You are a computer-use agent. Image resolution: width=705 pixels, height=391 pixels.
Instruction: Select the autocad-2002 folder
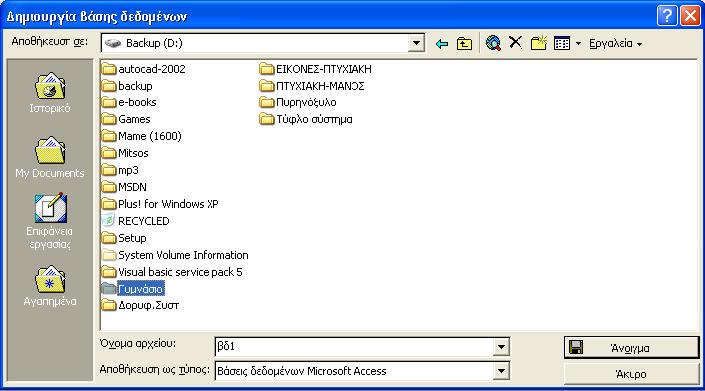pos(144,69)
